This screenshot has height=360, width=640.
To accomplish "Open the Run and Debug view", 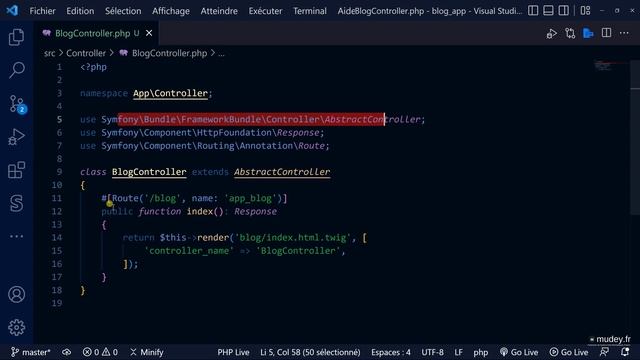I will coord(16,137).
